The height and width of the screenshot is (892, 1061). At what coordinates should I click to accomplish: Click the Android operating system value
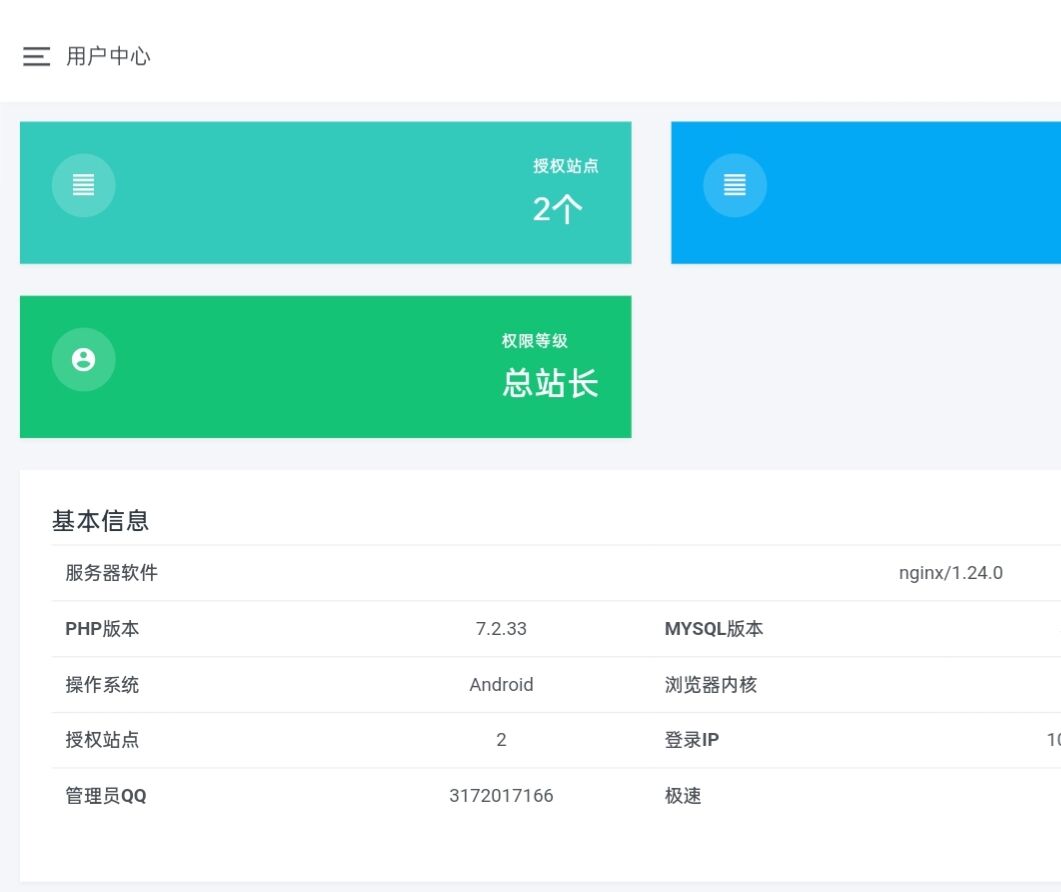click(x=501, y=685)
